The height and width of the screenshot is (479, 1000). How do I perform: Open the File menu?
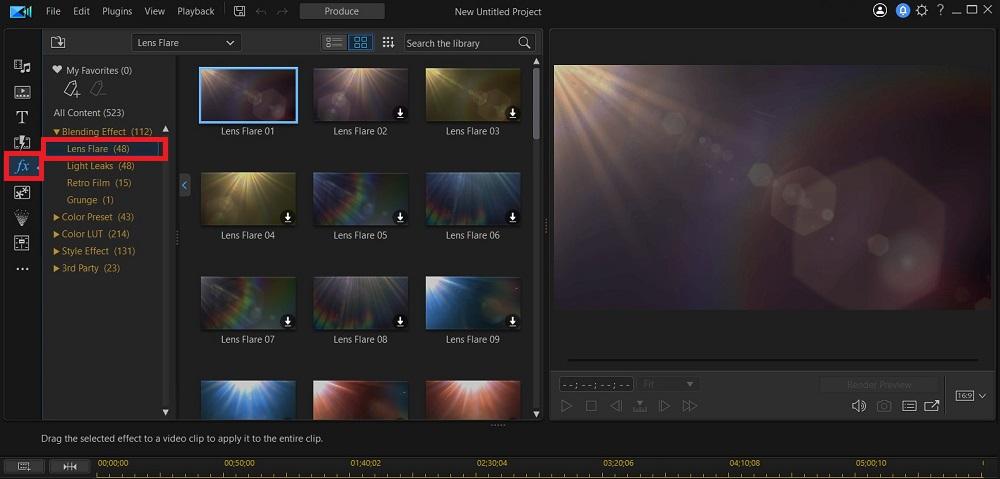(54, 11)
